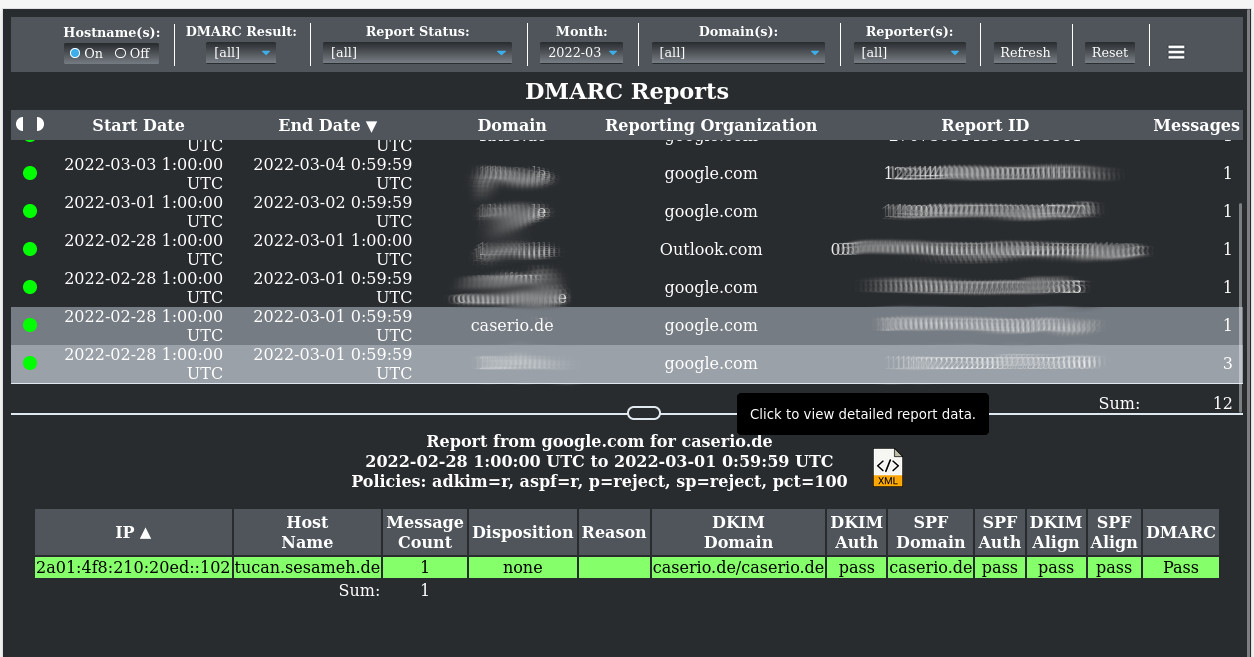This screenshot has width=1254, height=657.
Task: Click the green status dot on the Outlook.com row
Action: [29, 249]
